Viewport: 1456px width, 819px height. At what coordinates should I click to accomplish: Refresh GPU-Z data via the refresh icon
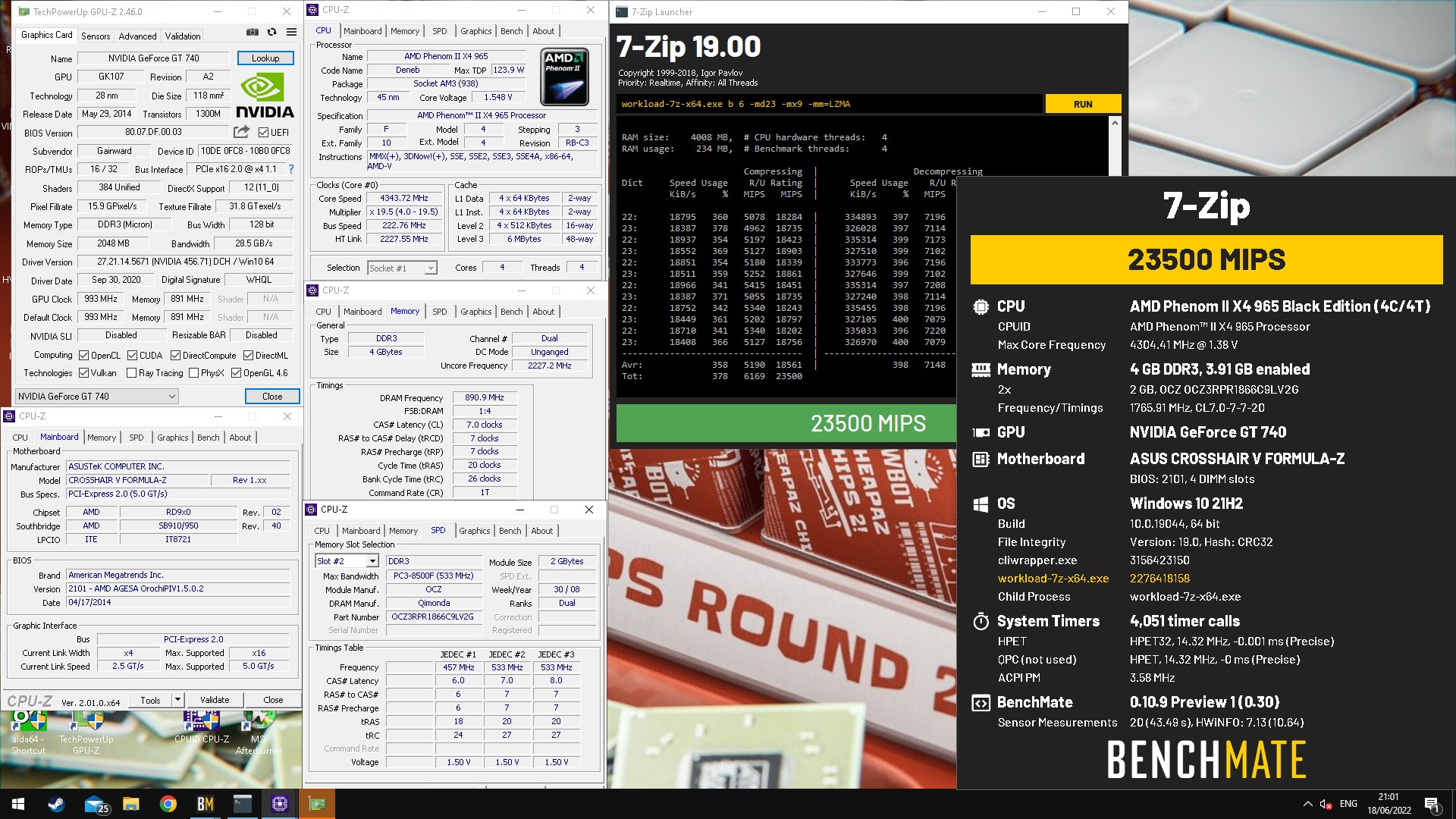tap(271, 32)
